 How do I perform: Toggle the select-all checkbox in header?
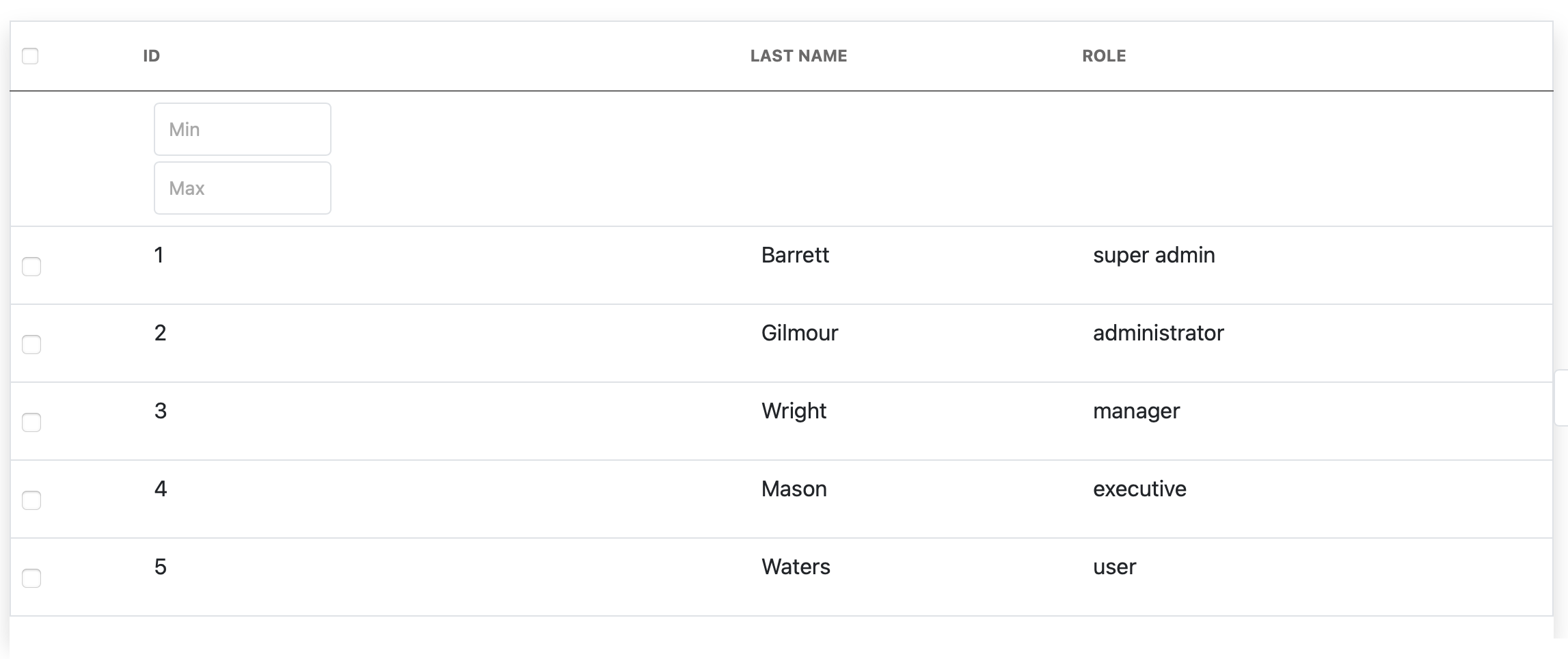point(30,56)
